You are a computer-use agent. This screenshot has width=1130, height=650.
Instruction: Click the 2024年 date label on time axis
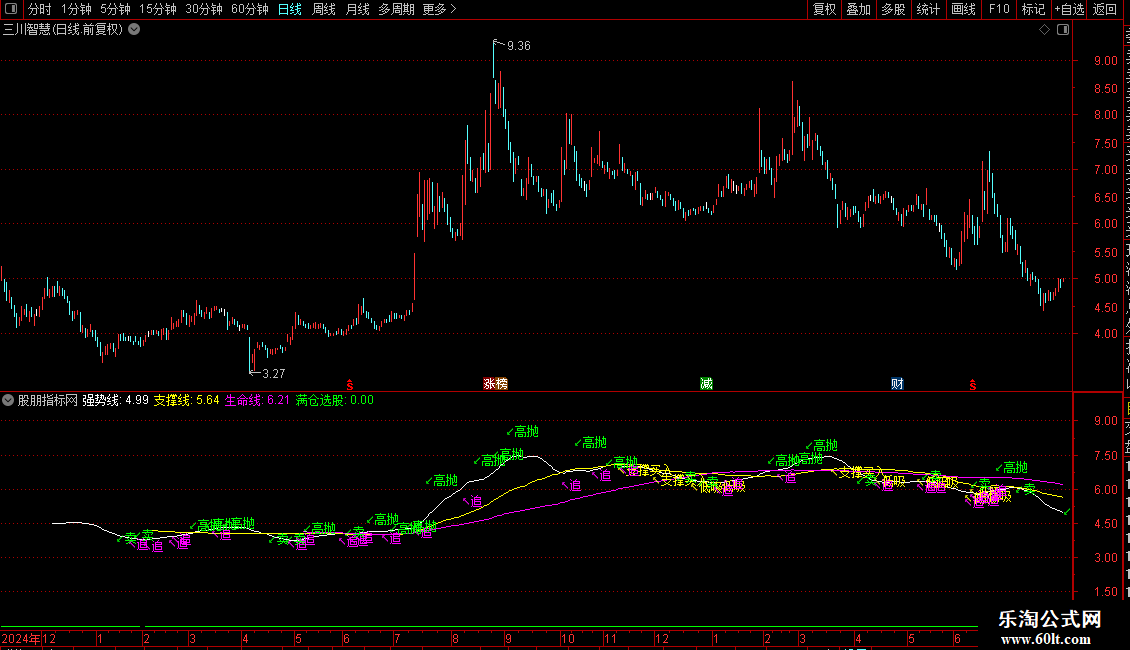(22, 638)
